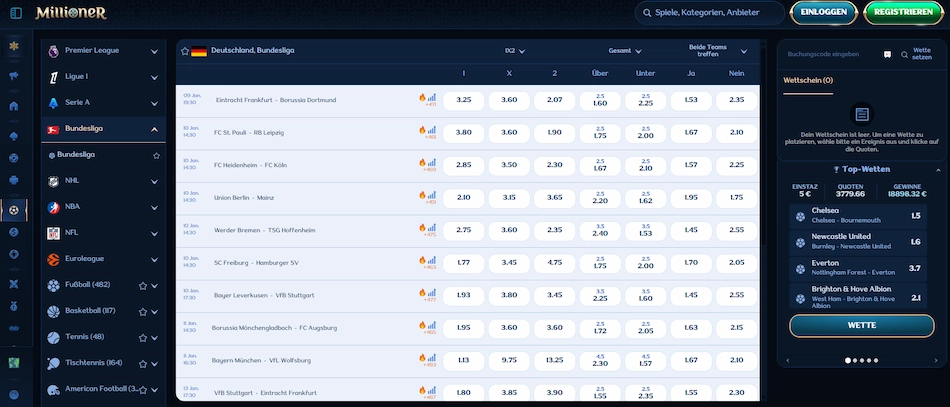Click the gold star icon atop the left rail
Viewport: 950px width, 407px height.
(x=14, y=46)
